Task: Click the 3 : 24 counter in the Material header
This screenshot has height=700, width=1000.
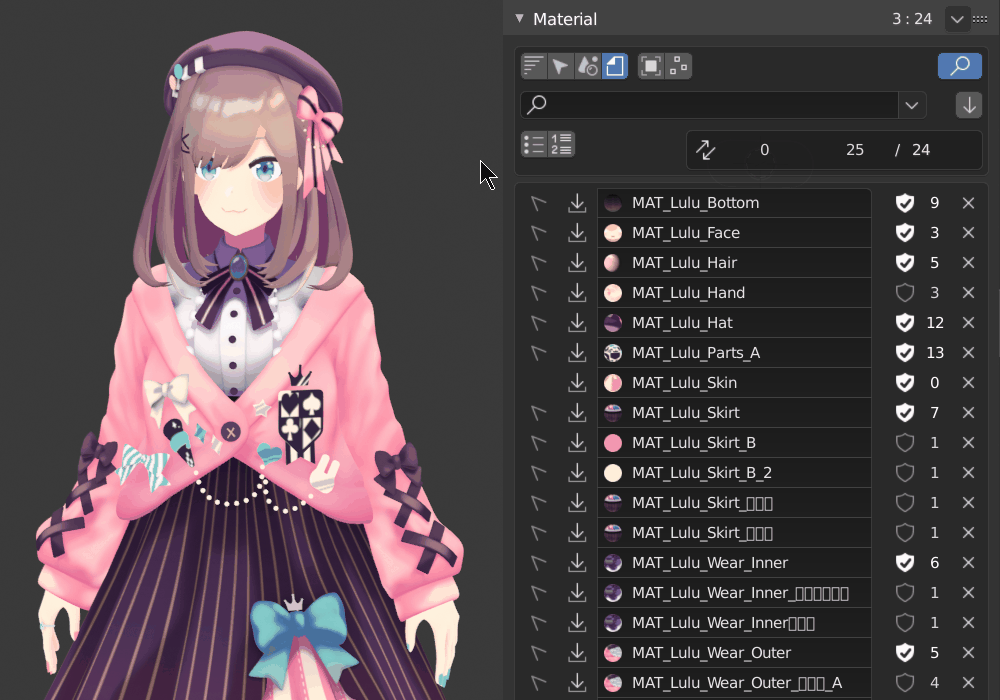Action: click(x=912, y=19)
